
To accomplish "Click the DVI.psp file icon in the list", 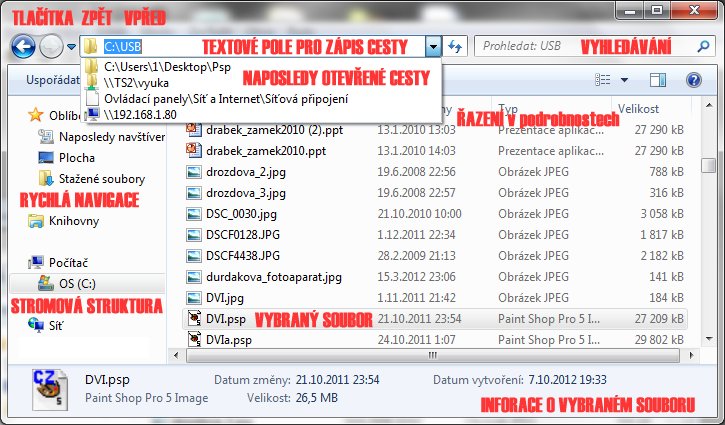I will pyautogui.click(x=194, y=319).
